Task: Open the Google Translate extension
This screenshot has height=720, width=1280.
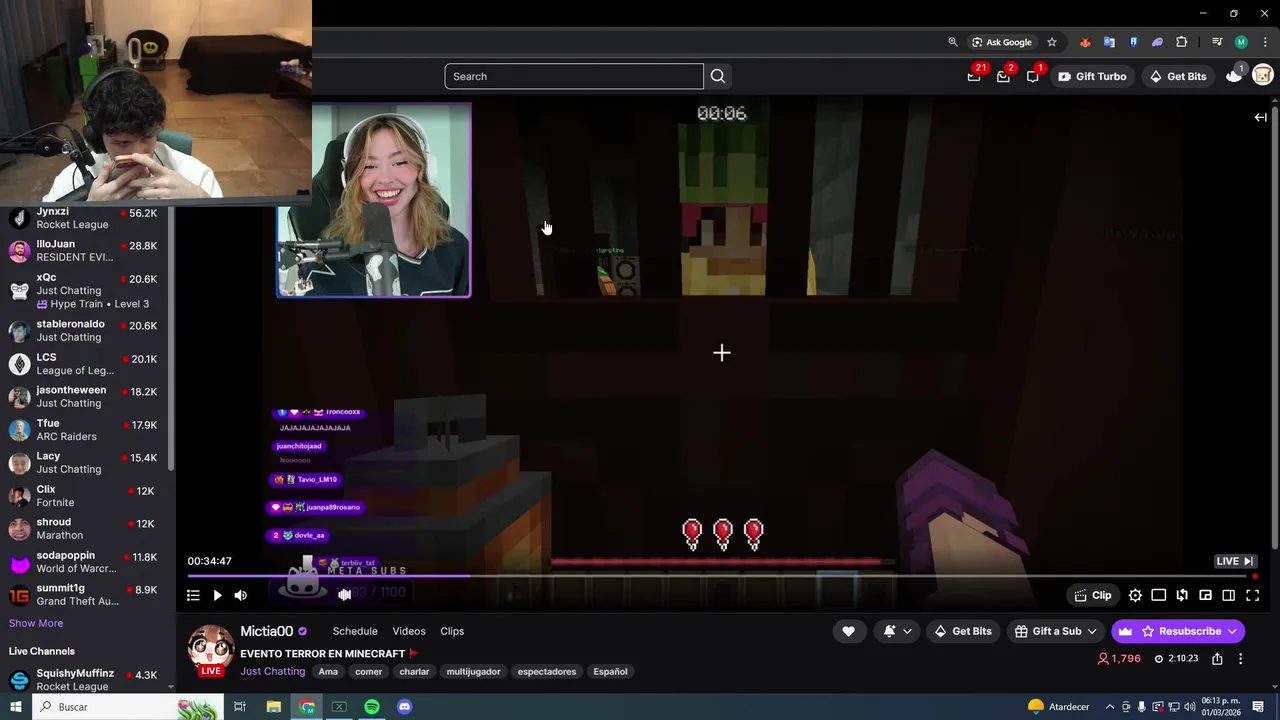Action: coord(1109,42)
